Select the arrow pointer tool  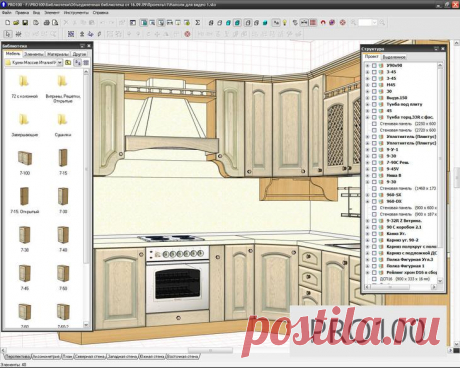click(x=8, y=34)
